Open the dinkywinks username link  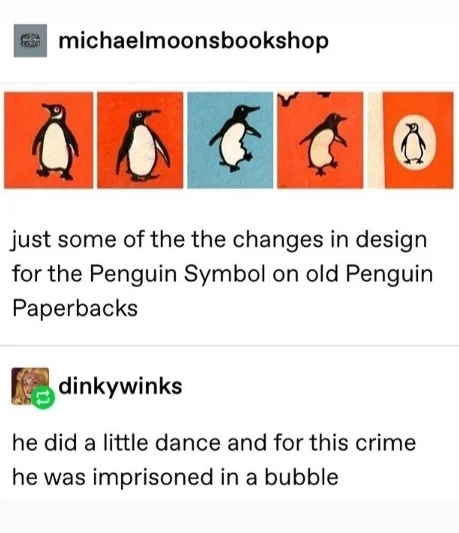click(120, 386)
